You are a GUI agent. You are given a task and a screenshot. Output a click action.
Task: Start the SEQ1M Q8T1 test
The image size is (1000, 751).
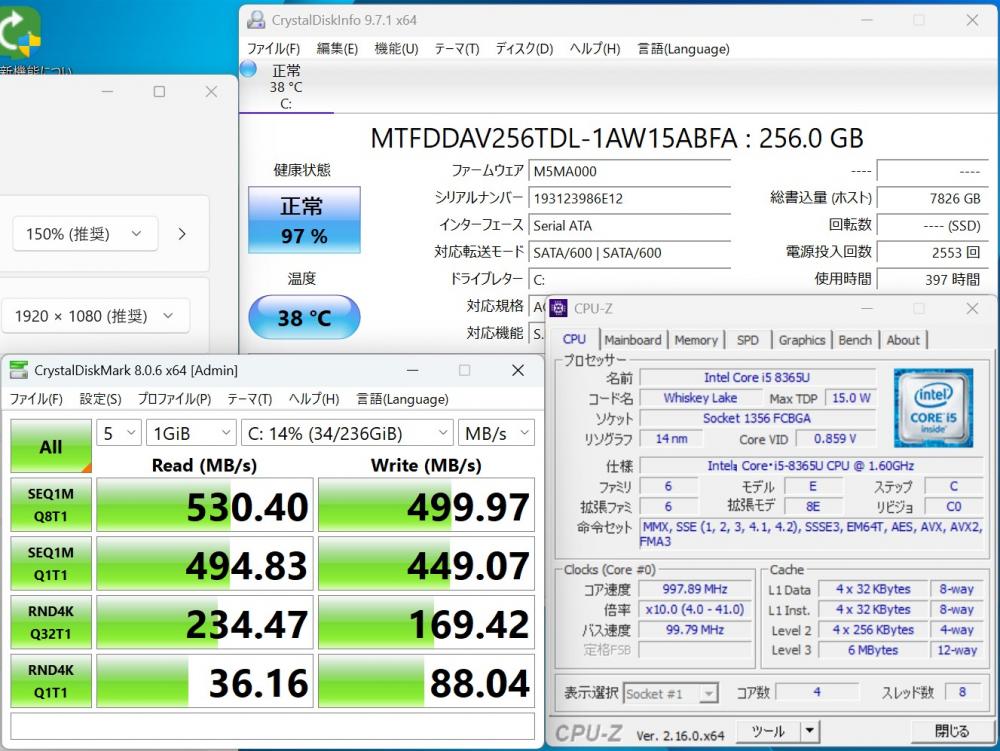[x=51, y=505]
